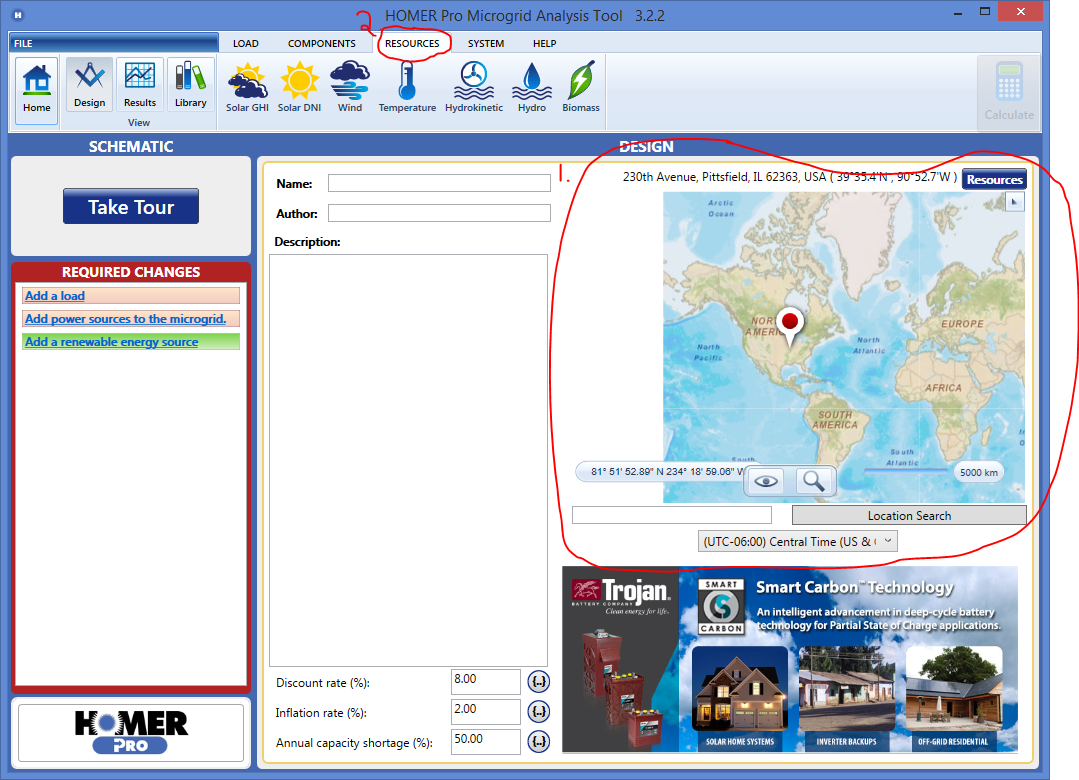Click the map magnifier zoom button
This screenshot has width=1079, height=780.
tap(815, 482)
